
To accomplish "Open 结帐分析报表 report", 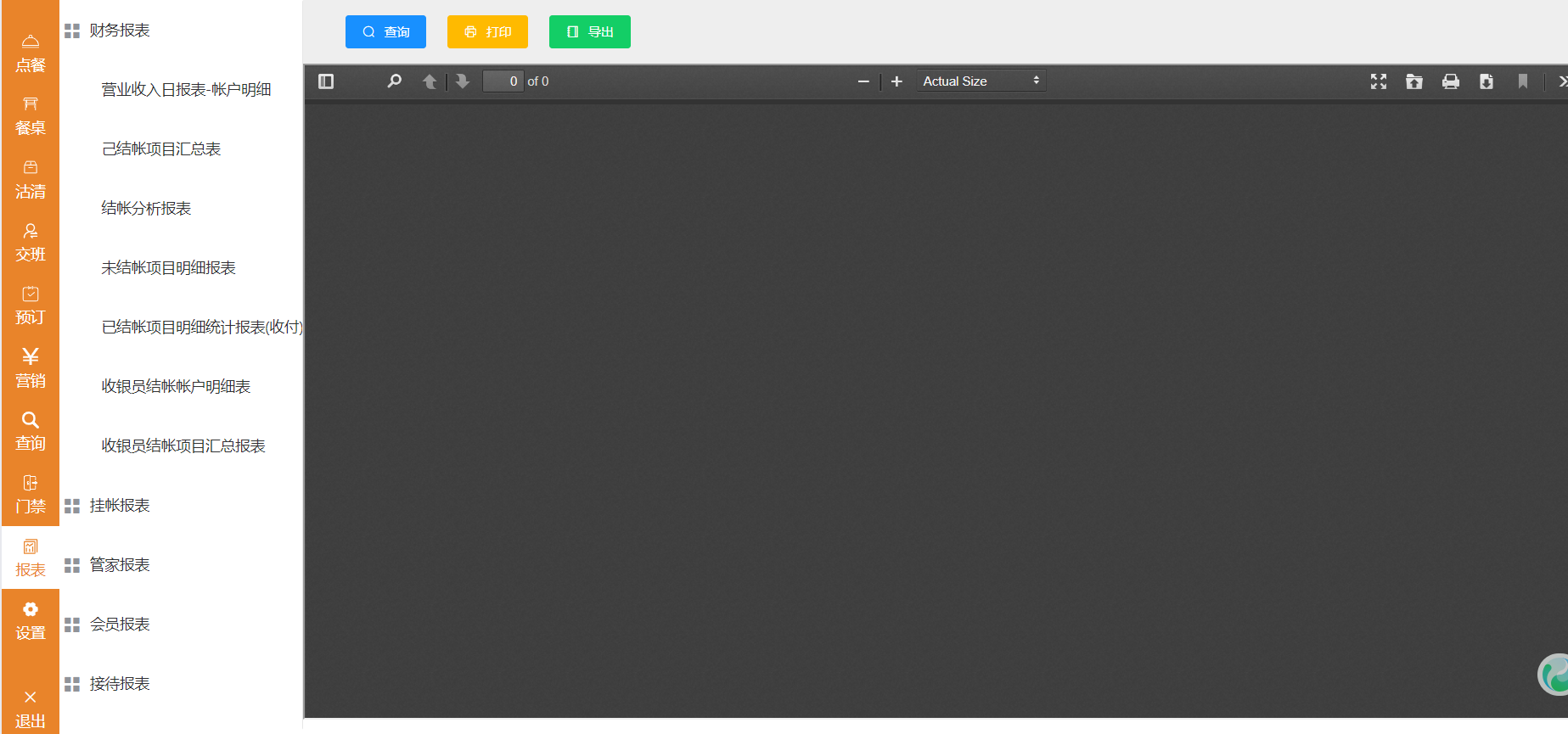I will tap(146, 209).
